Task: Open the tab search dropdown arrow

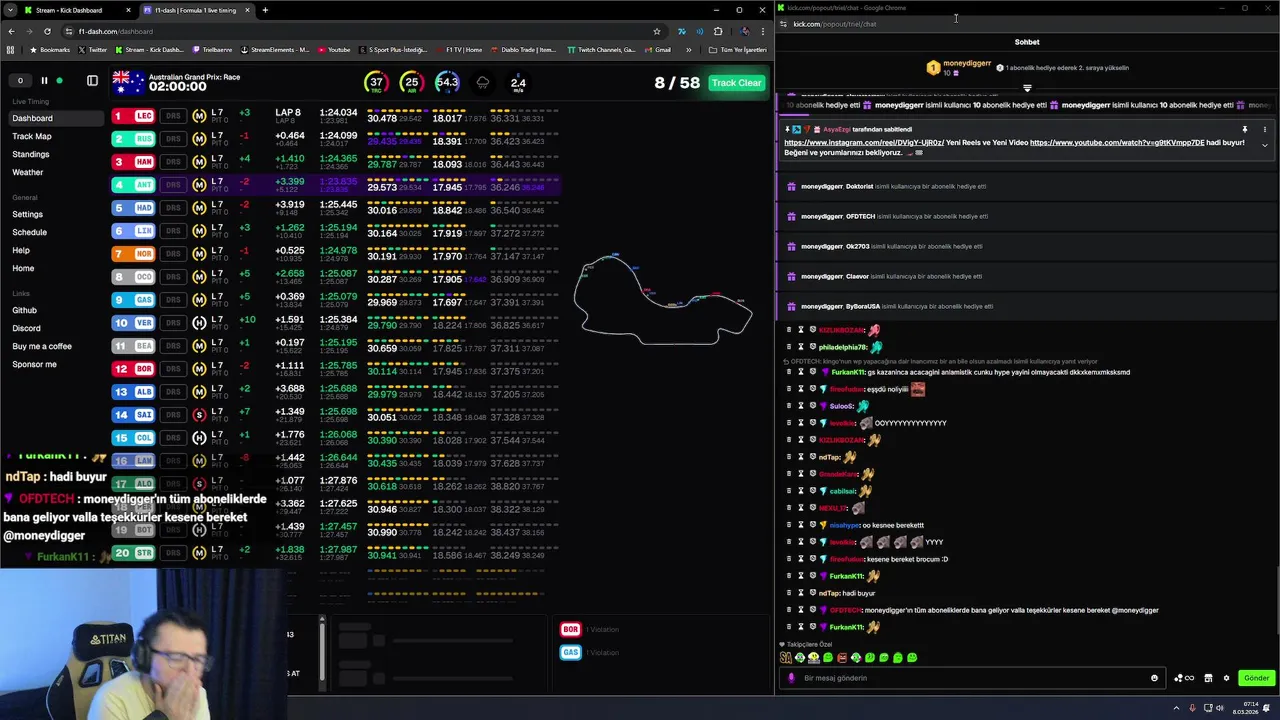Action: pyautogui.click(x=9, y=10)
